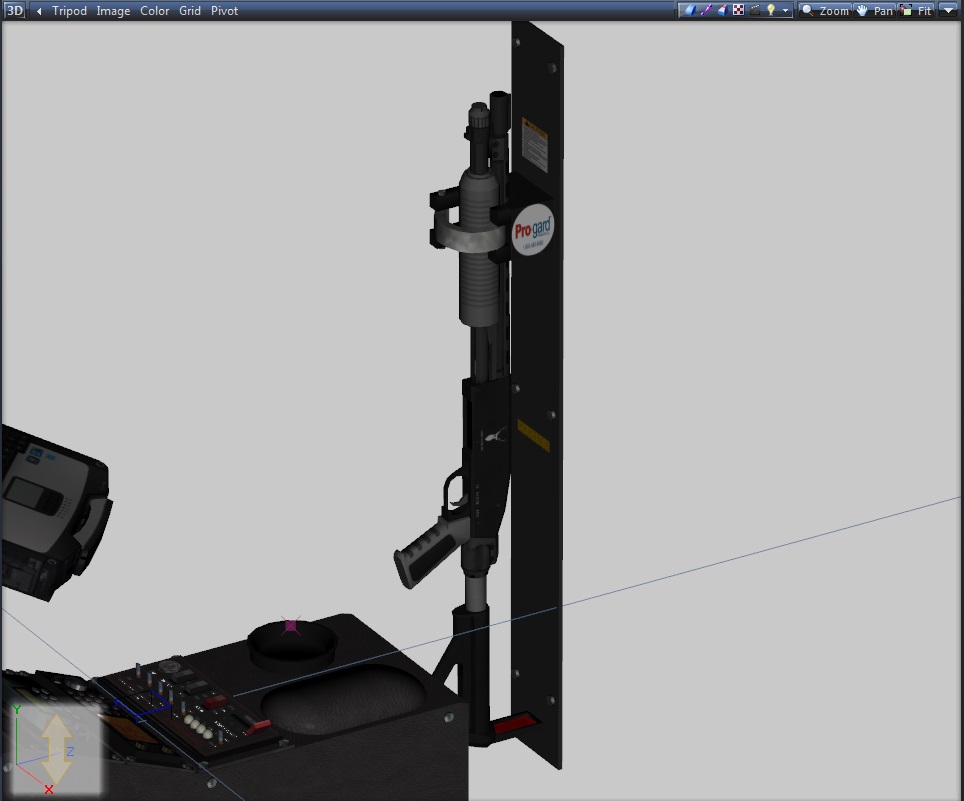Image resolution: width=964 pixels, height=801 pixels.
Task: Select the blue solid shading icon
Action: pos(689,10)
